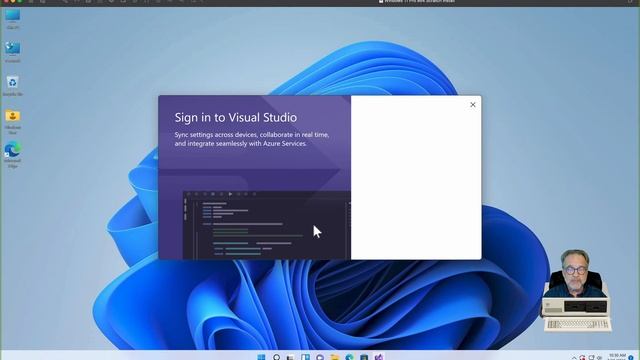This screenshot has height=360, width=640.
Task: Launch File Explorer from the taskbar
Action: (x=335, y=357)
